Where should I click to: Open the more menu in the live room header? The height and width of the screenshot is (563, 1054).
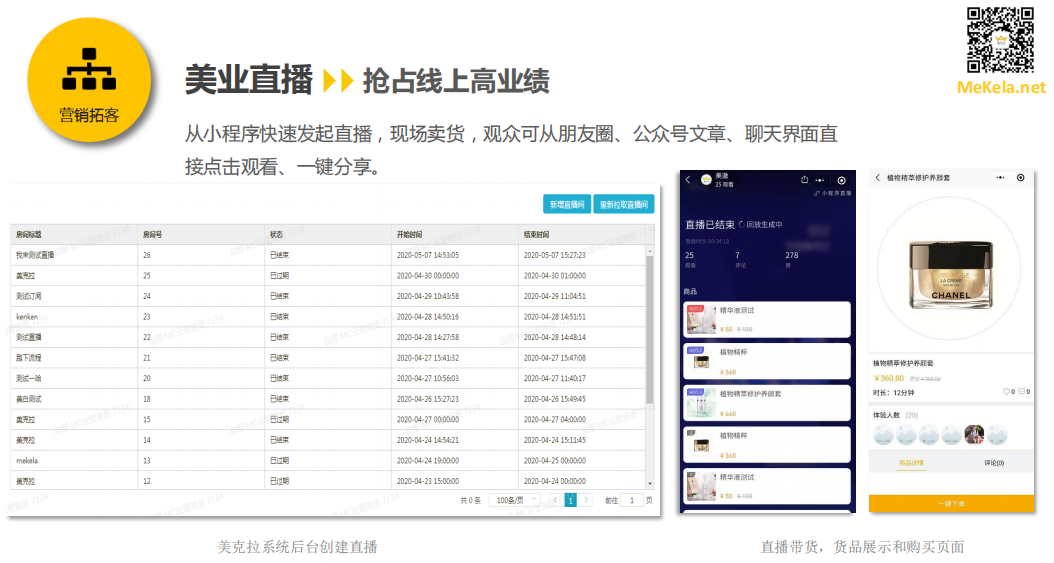[820, 180]
